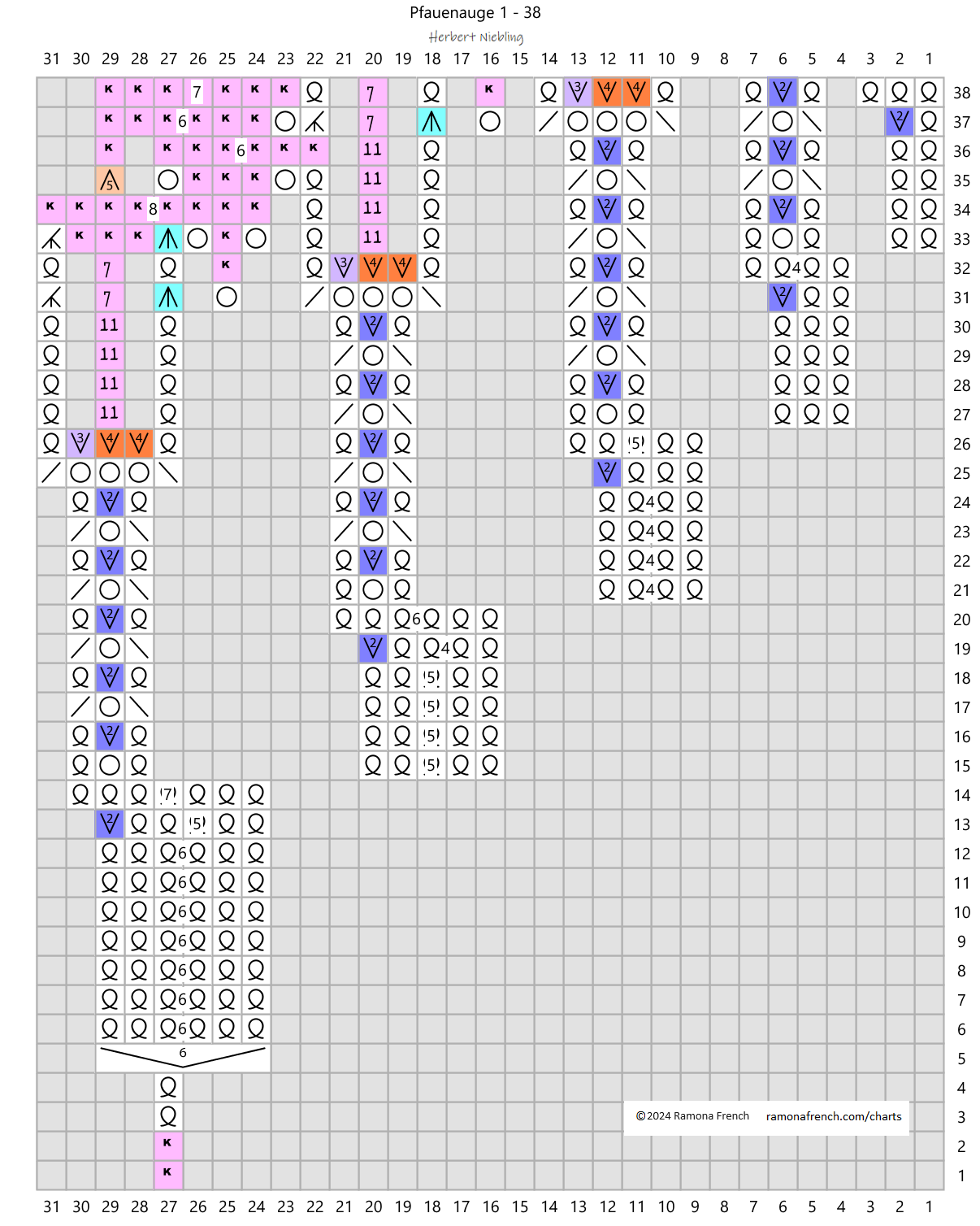Click the ©2024 Ramona French copyright text
Image resolution: width=980 pixels, height=1226 pixels.
tap(692, 1116)
